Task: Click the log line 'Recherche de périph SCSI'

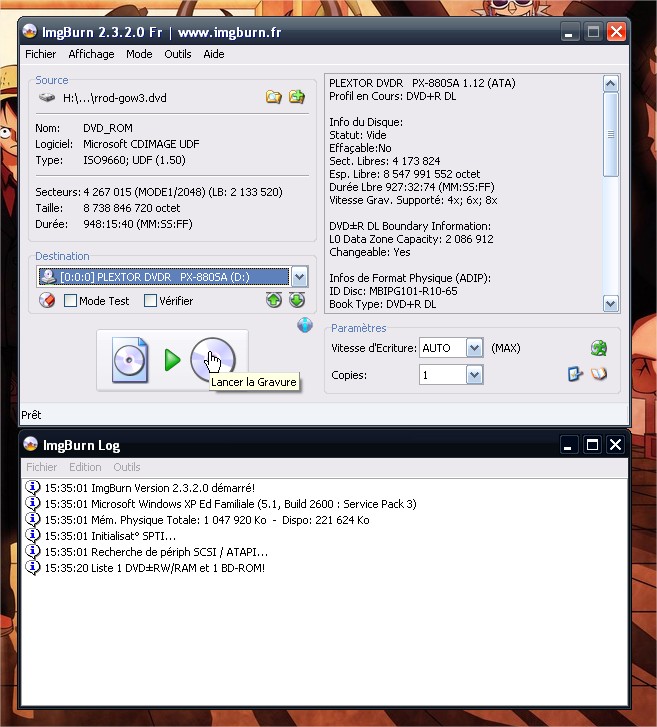Action: (x=156, y=552)
